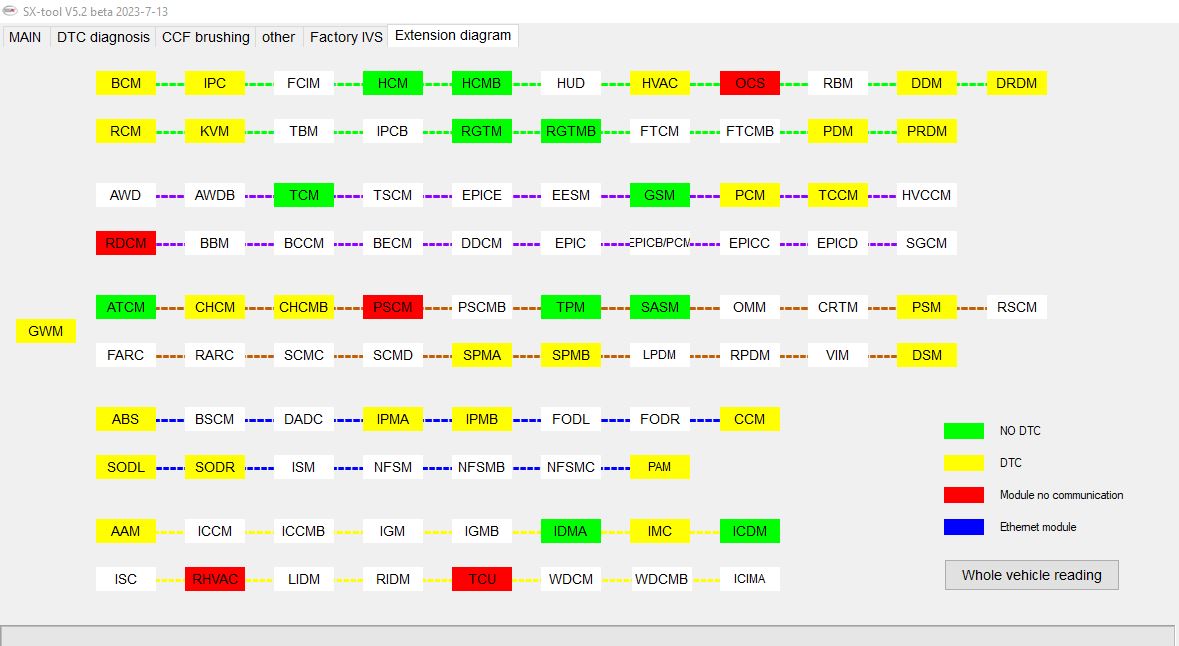Click the red TCU module

coord(482,579)
